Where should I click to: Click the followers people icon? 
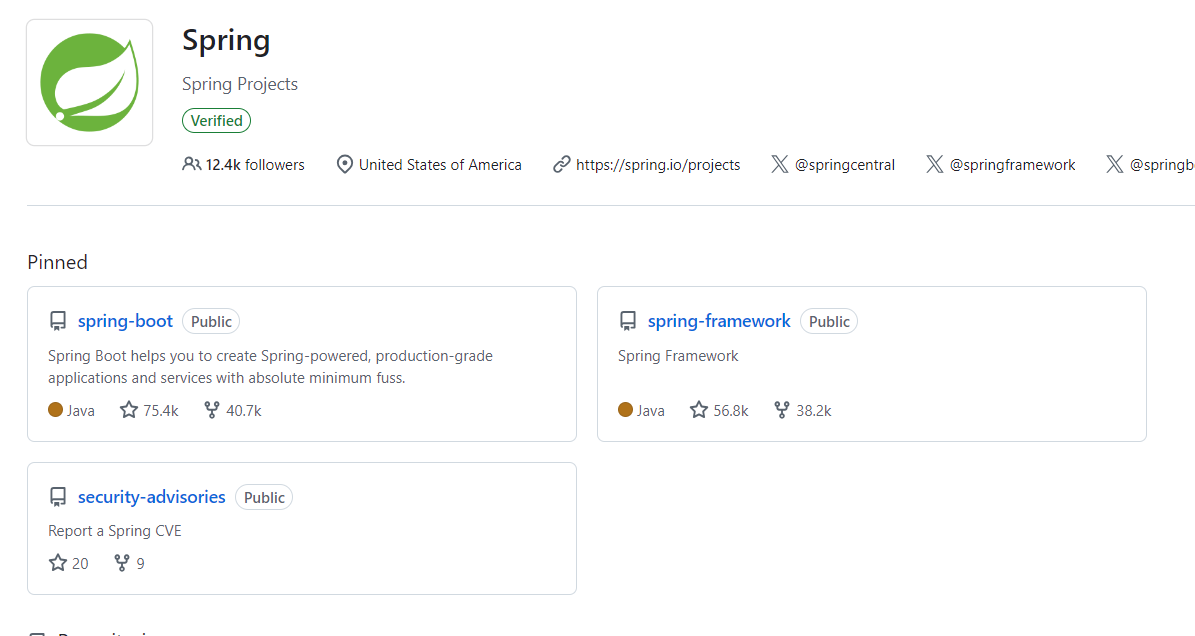191,164
